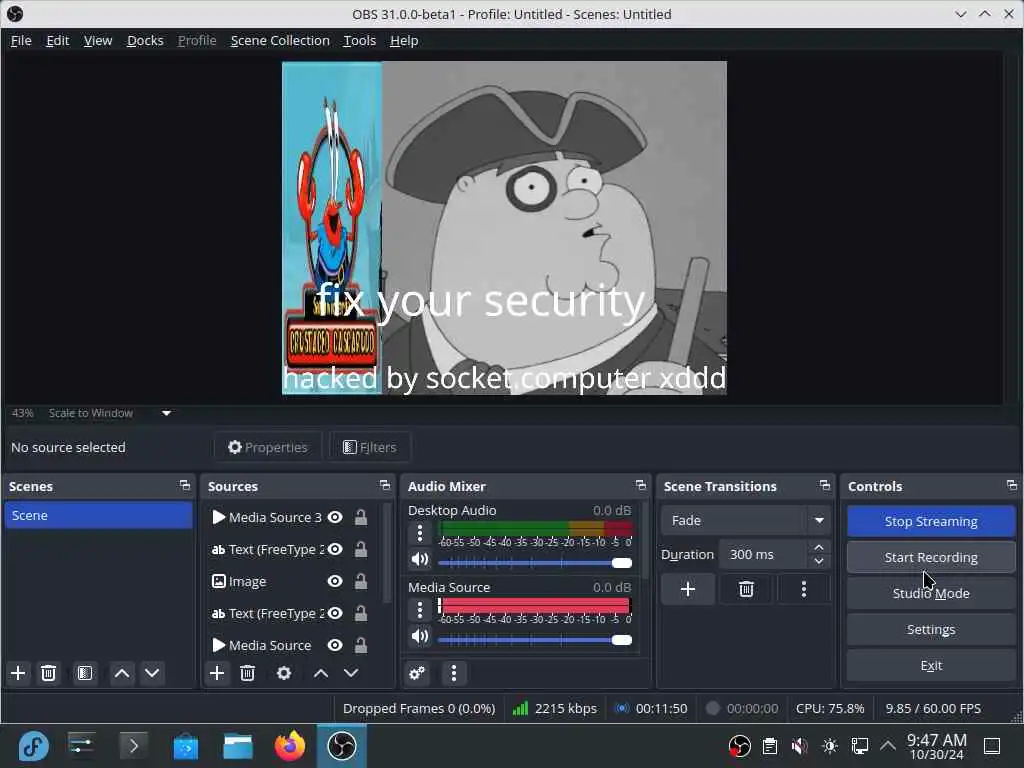Float the Scenes dock icon
1024x768 pixels.
pyautogui.click(x=185, y=486)
